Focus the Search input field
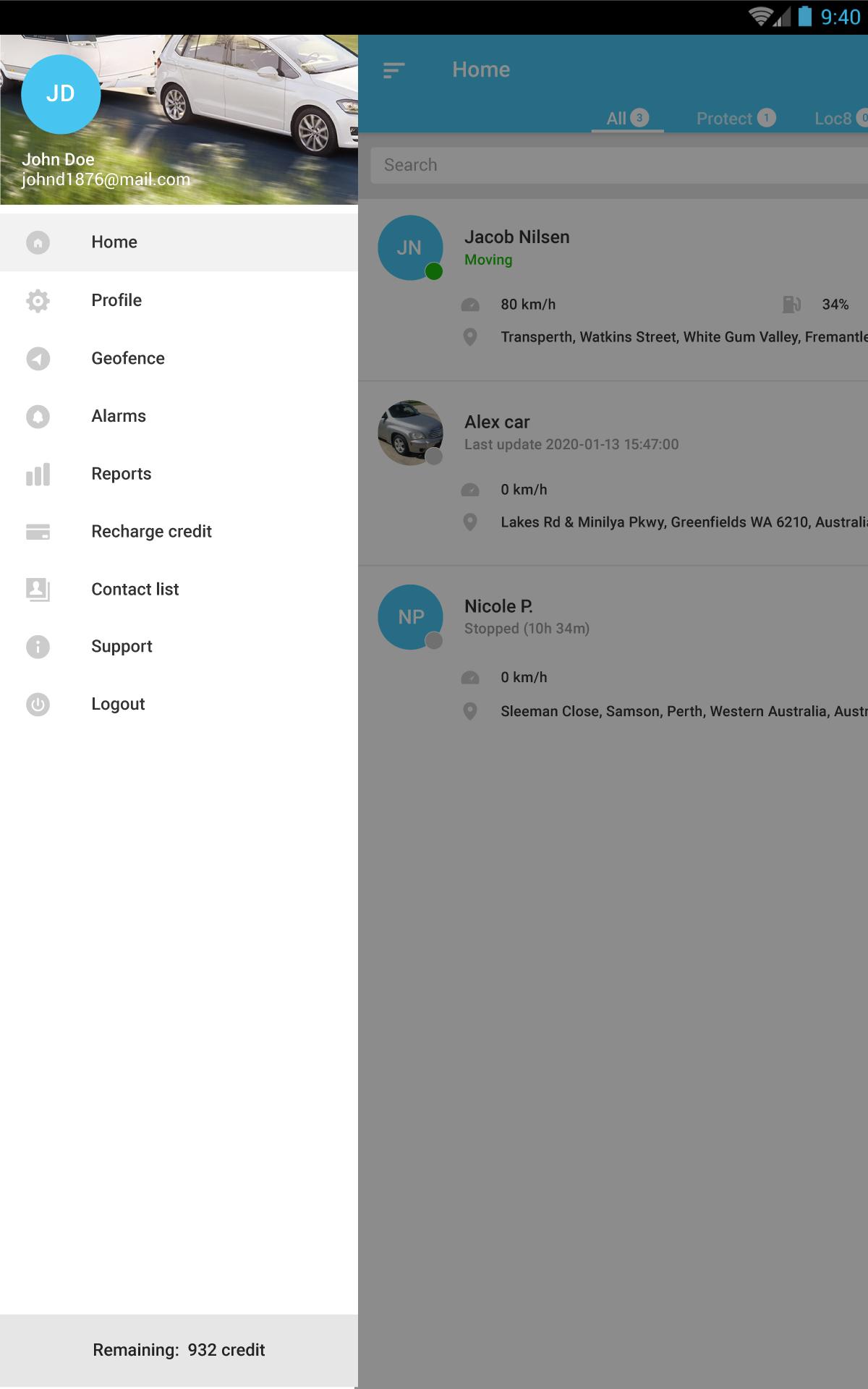The image size is (868, 1389). click(619, 165)
